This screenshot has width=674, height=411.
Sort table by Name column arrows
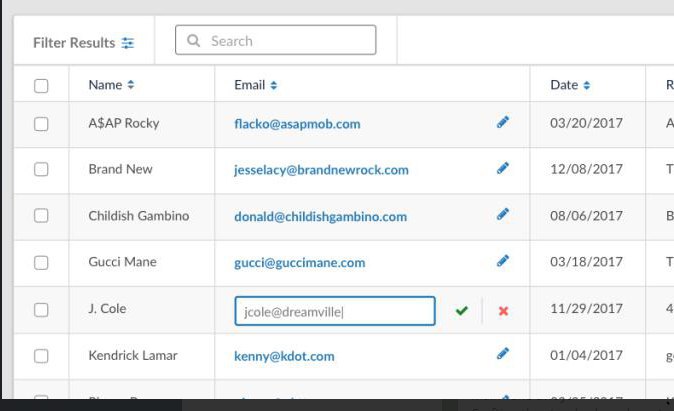point(131,85)
